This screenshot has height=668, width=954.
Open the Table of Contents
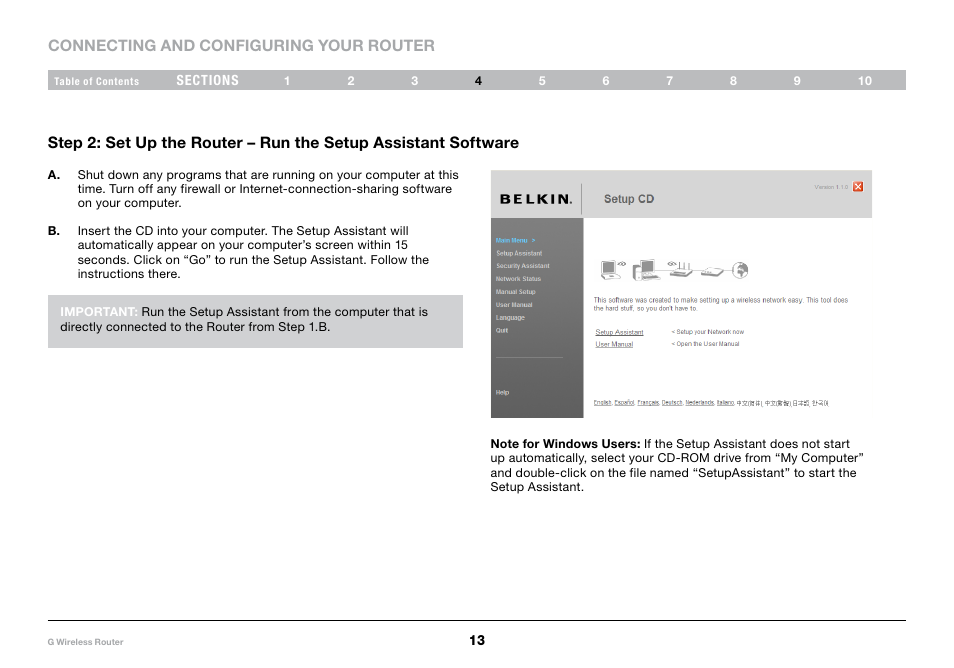pos(97,81)
